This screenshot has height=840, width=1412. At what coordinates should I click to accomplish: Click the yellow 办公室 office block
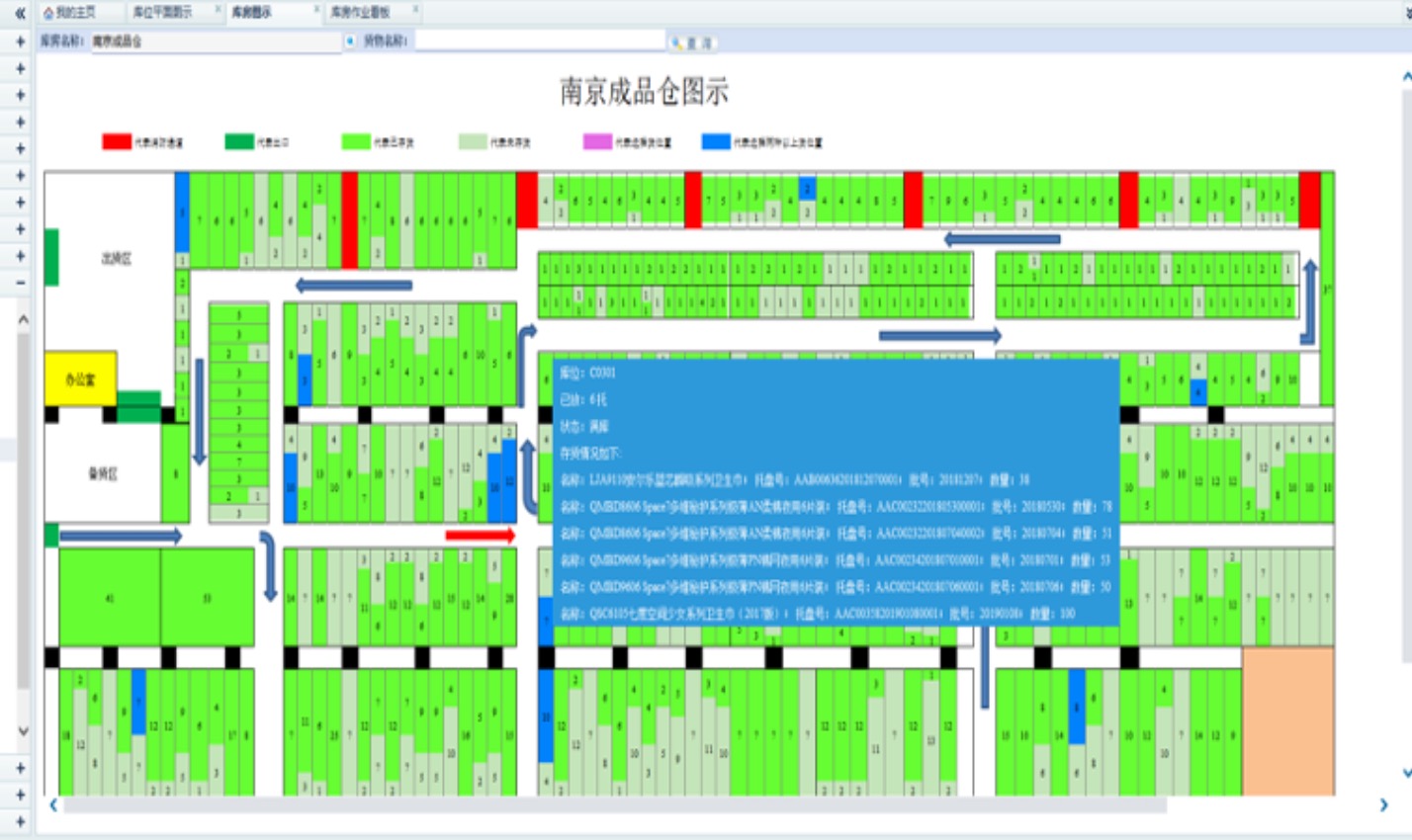point(80,379)
